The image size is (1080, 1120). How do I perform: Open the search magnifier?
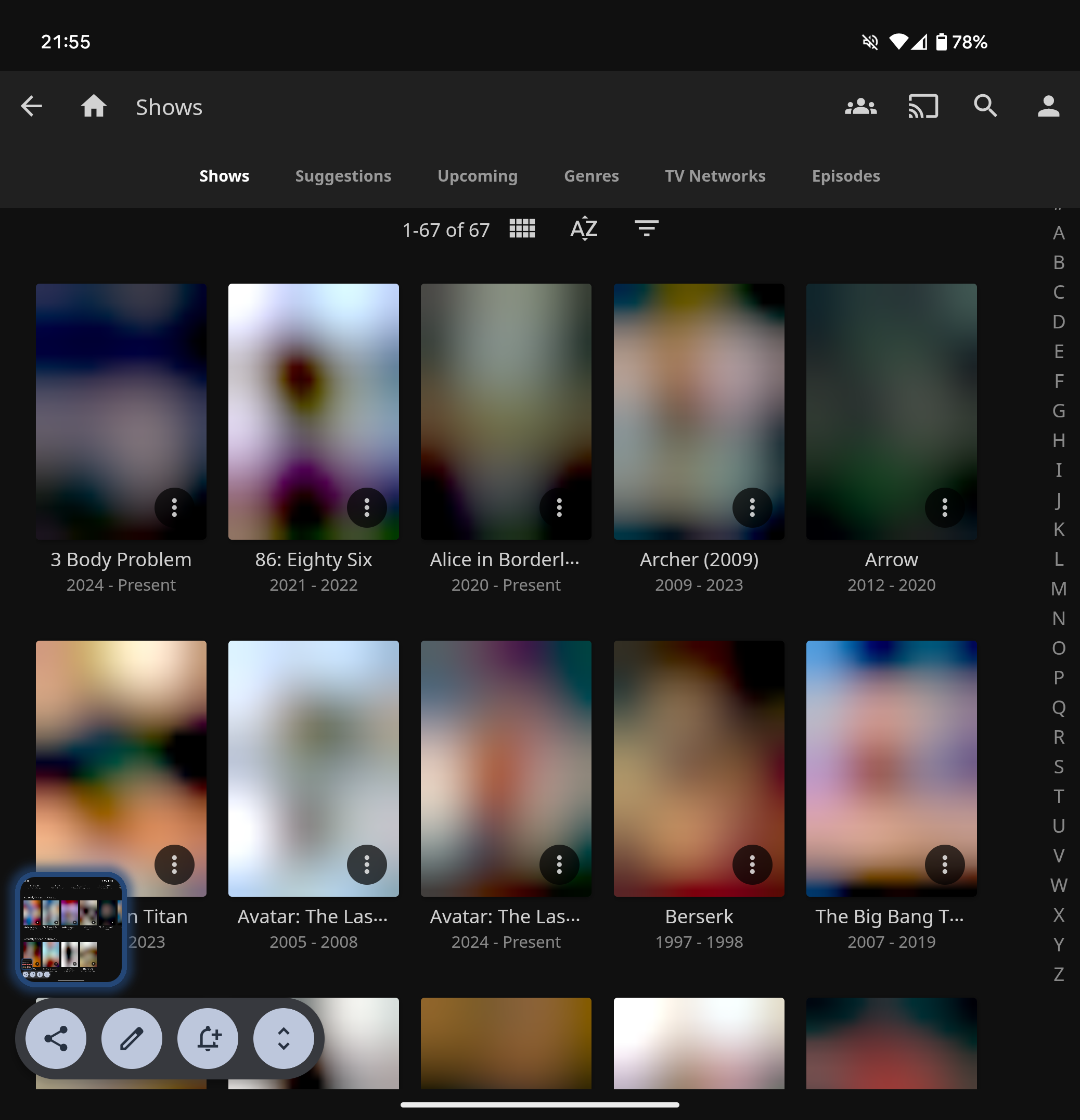click(985, 106)
